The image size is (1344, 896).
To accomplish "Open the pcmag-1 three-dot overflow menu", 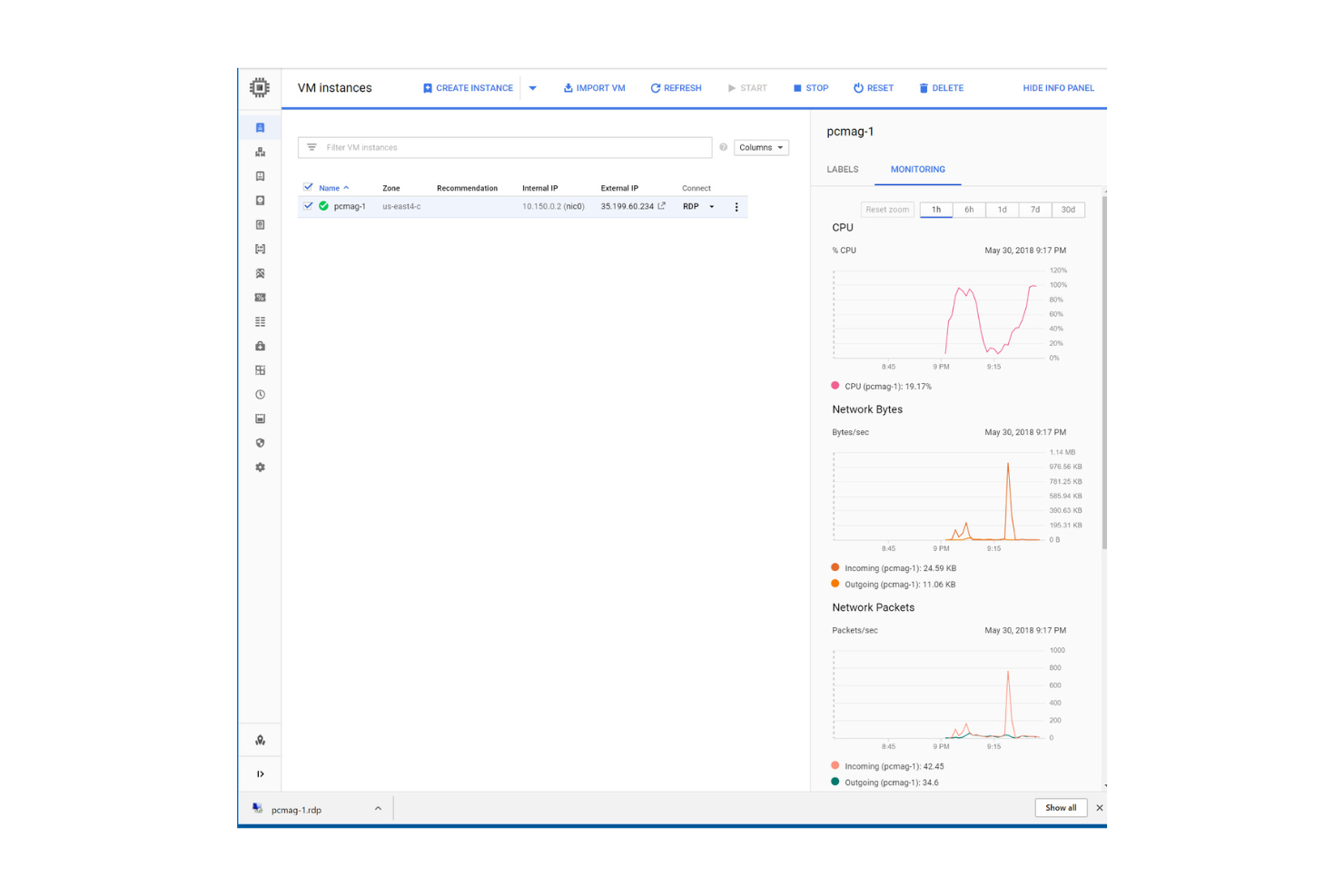I will click(736, 206).
